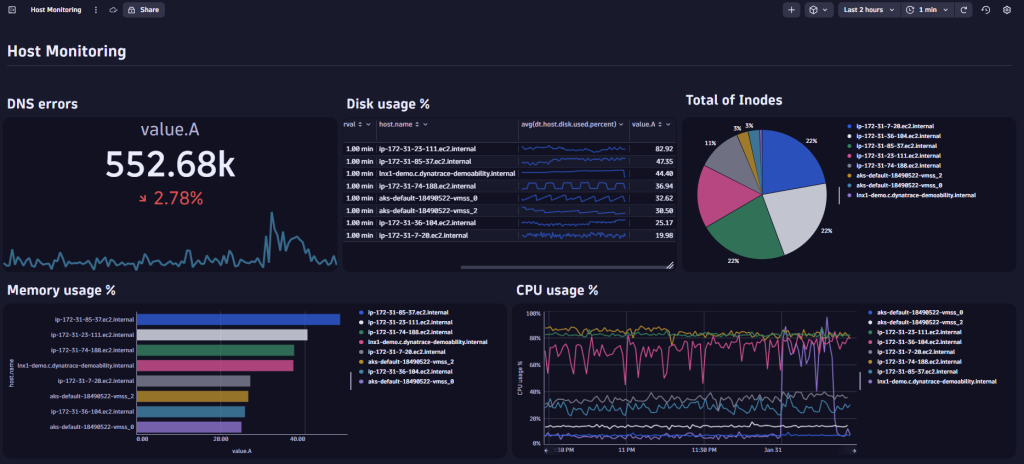Toggle ip-172-31-23-111.ec2.internal in Memory usage legend
1024x464 pixels.
point(406,322)
